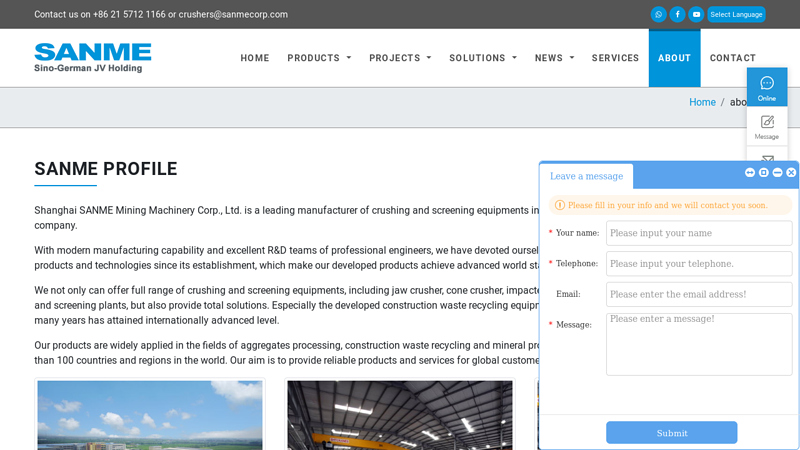Viewport: 800px width, 450px height.
Task: Open the WhatsApp icon link
Action: tap(658, 14)
